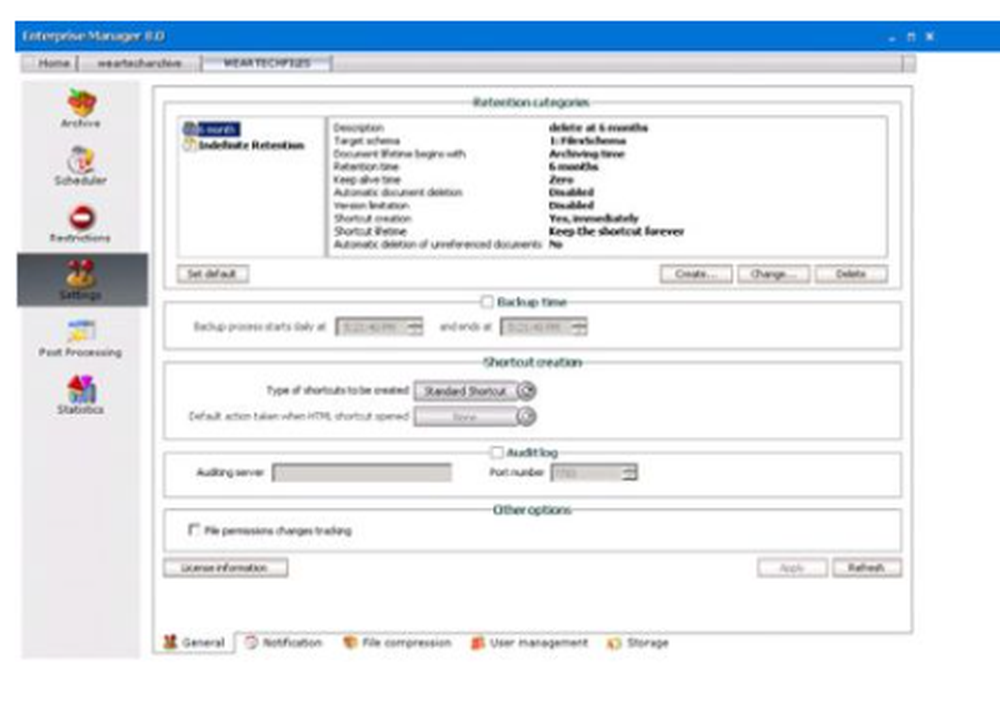Click round arrow beside Standard Shortcut
The height and width of the screenshot is (702, 1000).
526,391
